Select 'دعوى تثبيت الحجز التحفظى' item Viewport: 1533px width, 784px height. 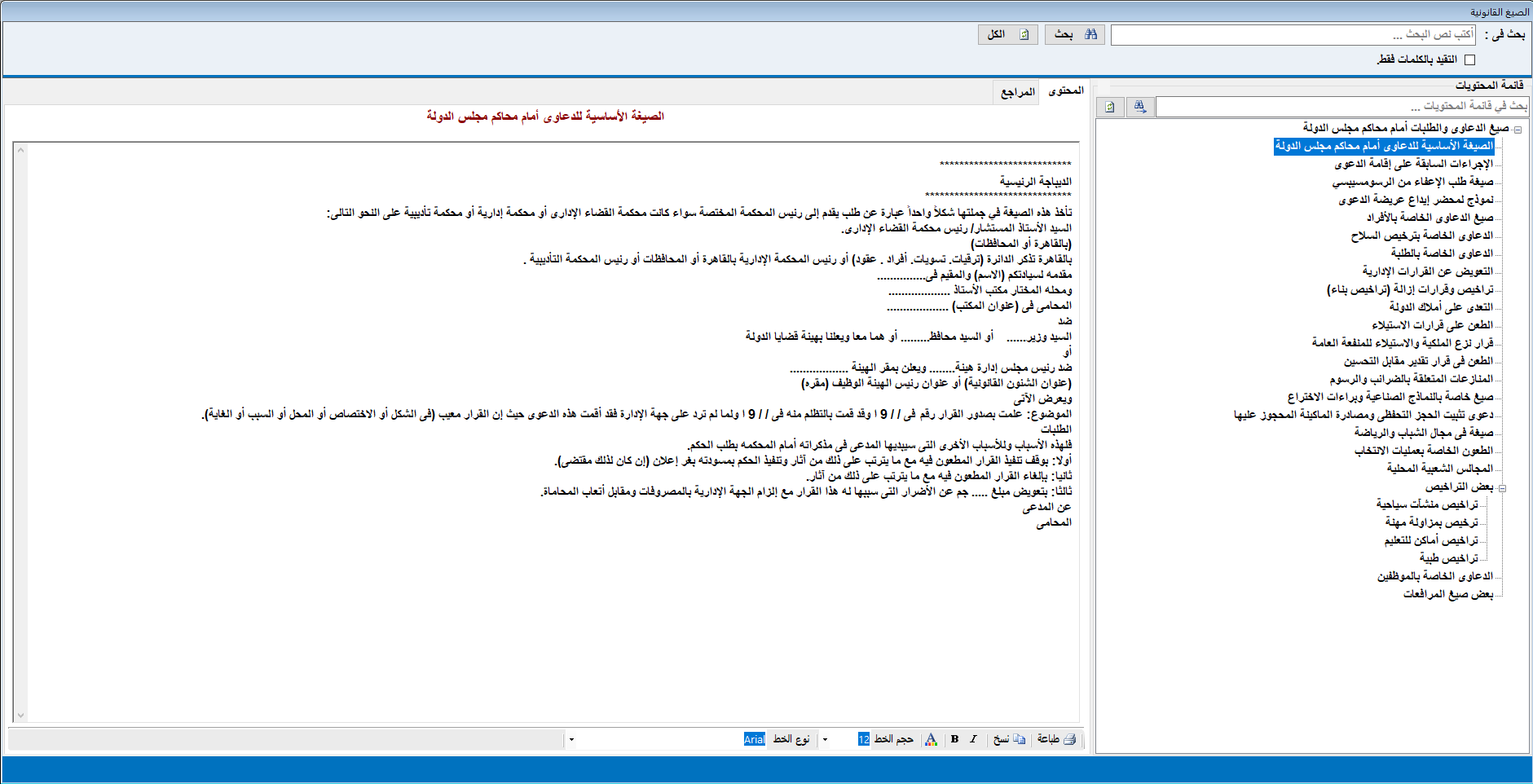[x=1363, y=415]
